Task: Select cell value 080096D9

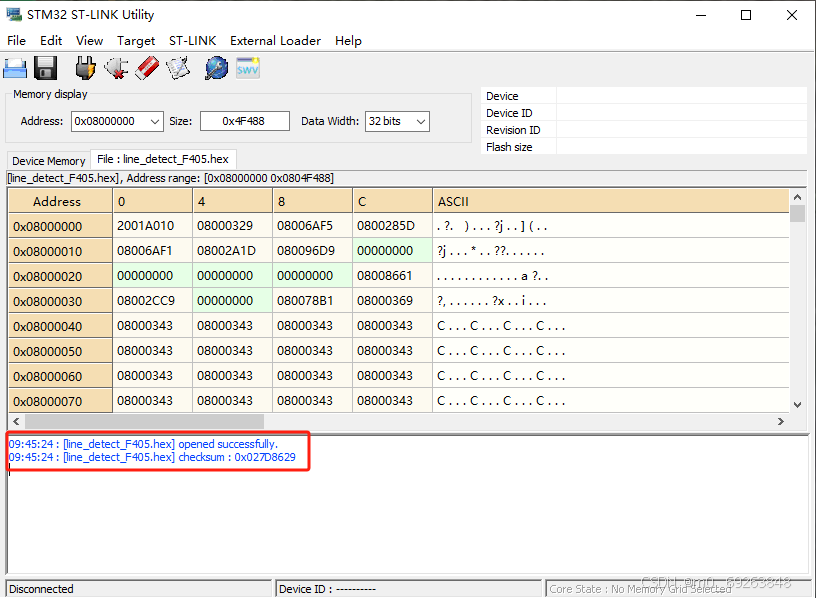Action: tap(313, 251)
